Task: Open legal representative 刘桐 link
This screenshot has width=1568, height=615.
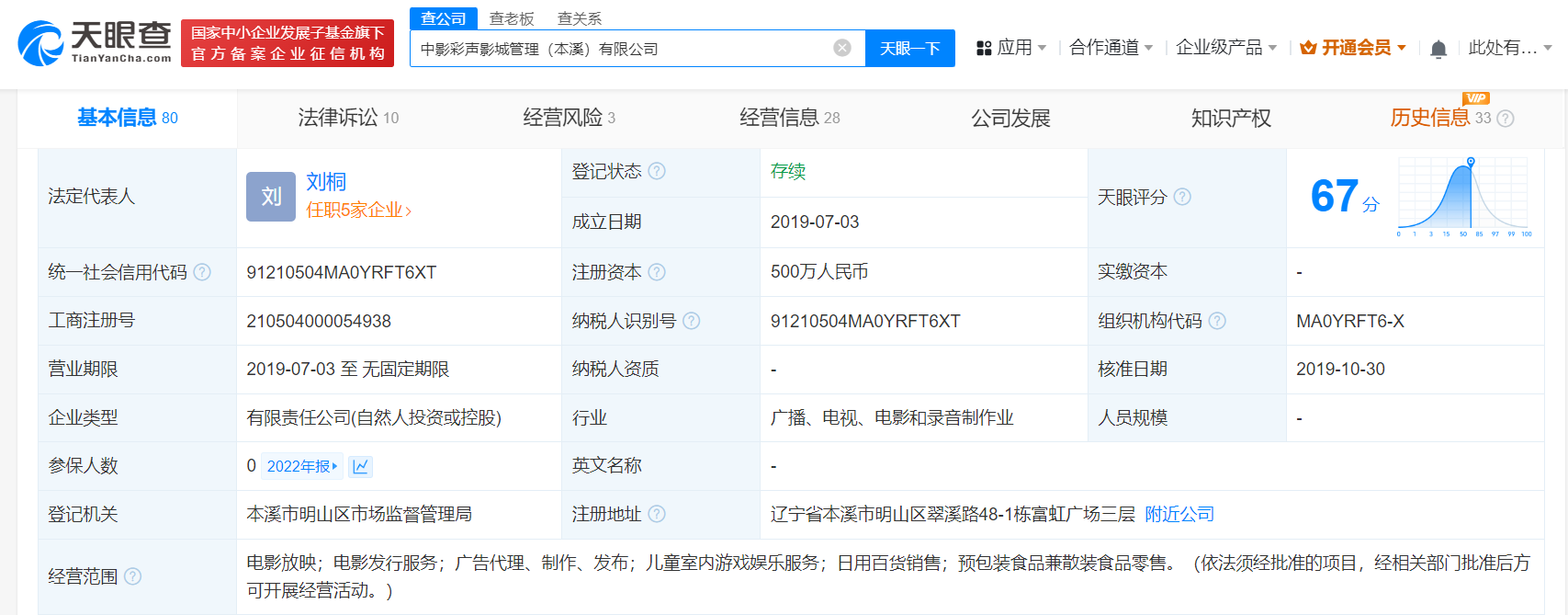Action: [326, 182]
